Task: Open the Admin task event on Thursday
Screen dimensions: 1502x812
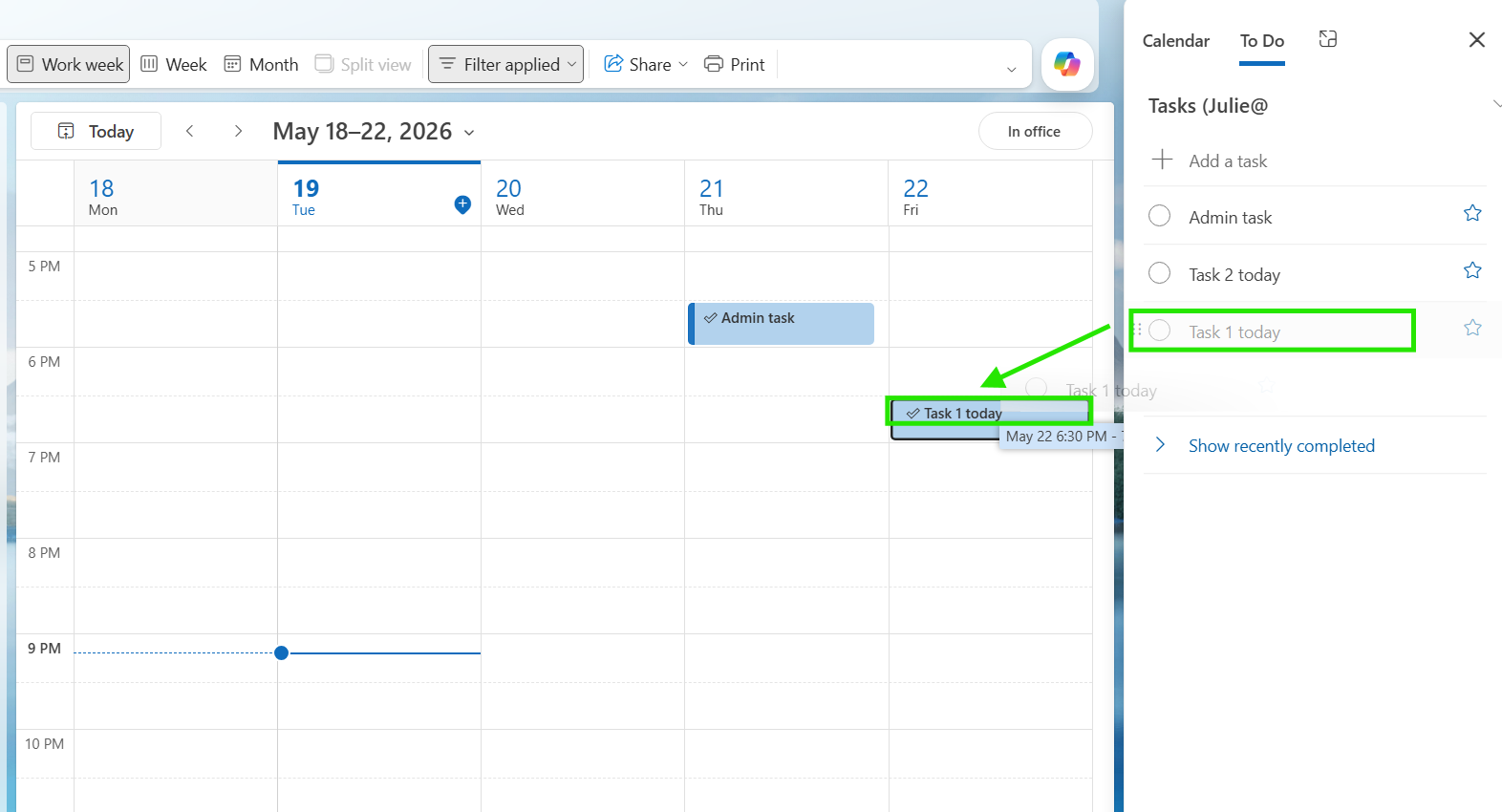Action: click(781, 323)
